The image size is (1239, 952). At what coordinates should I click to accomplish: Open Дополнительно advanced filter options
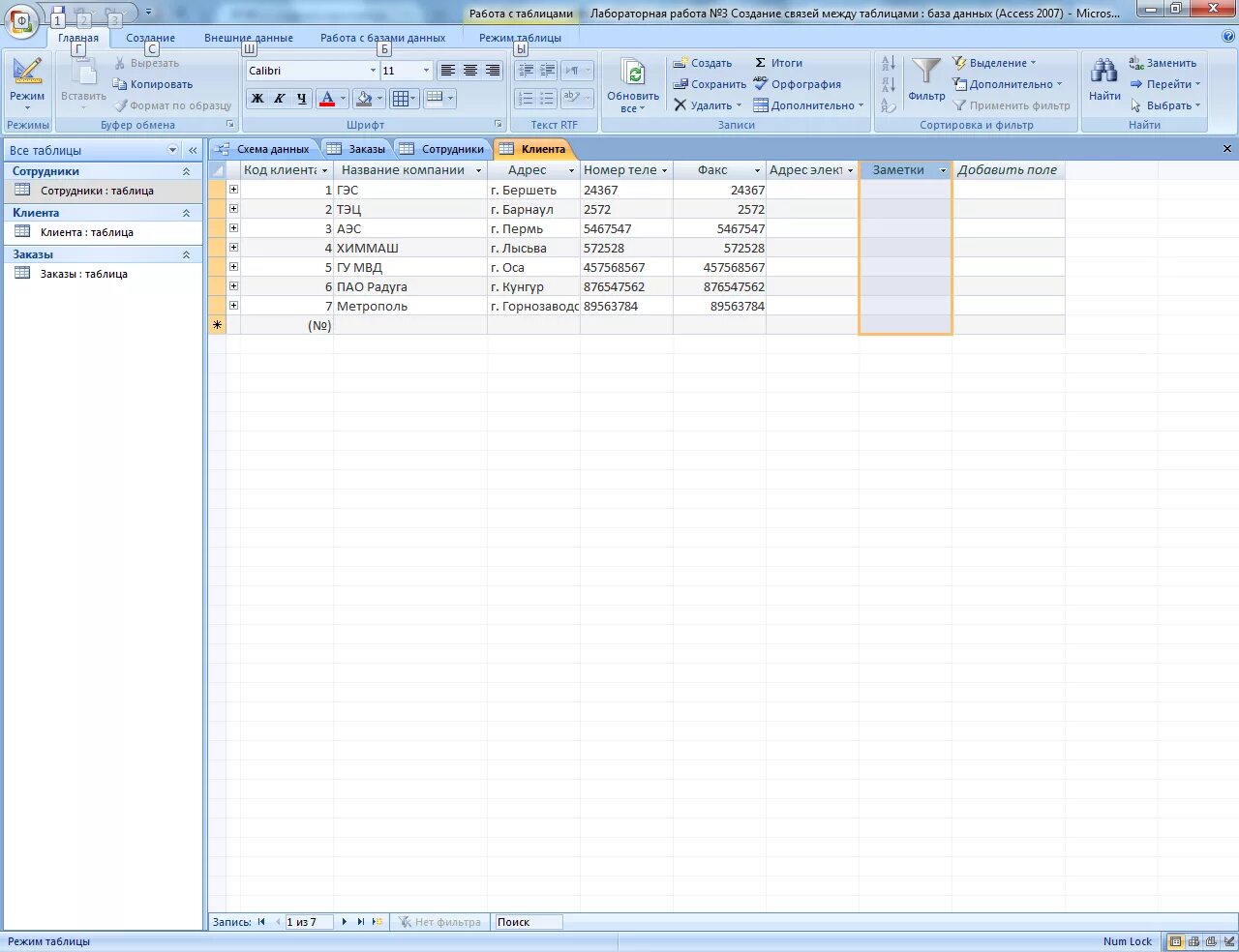(x=1007, y=84)
